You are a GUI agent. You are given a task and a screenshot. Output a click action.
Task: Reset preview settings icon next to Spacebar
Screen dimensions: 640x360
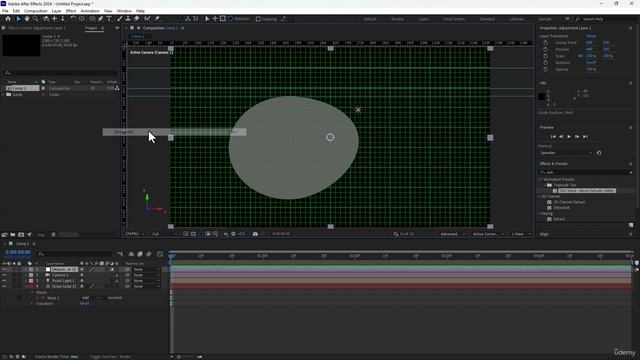[x=599, y=153]
